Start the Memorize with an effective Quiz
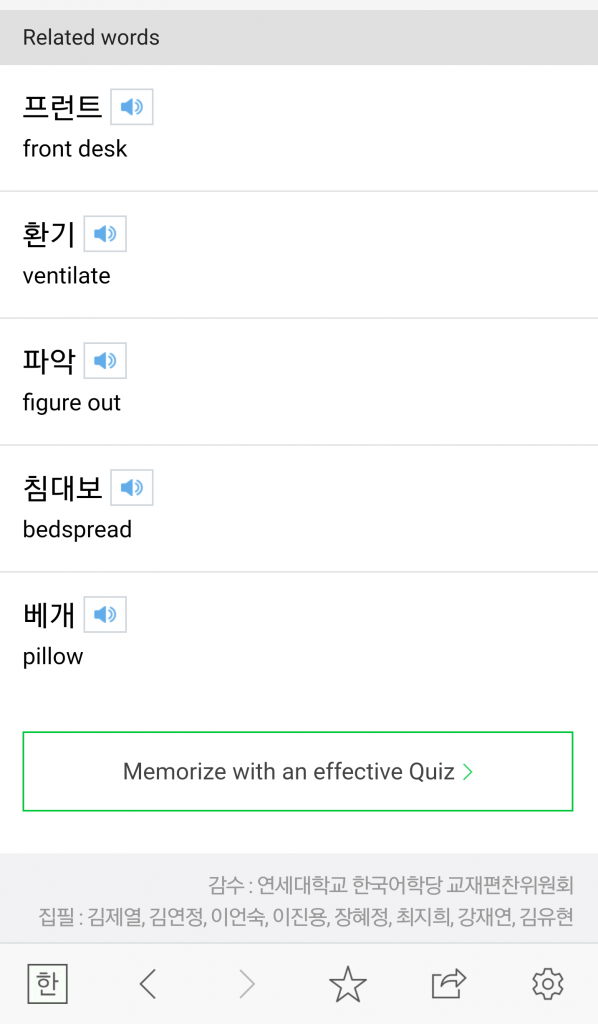 click(x=298, y=771)
